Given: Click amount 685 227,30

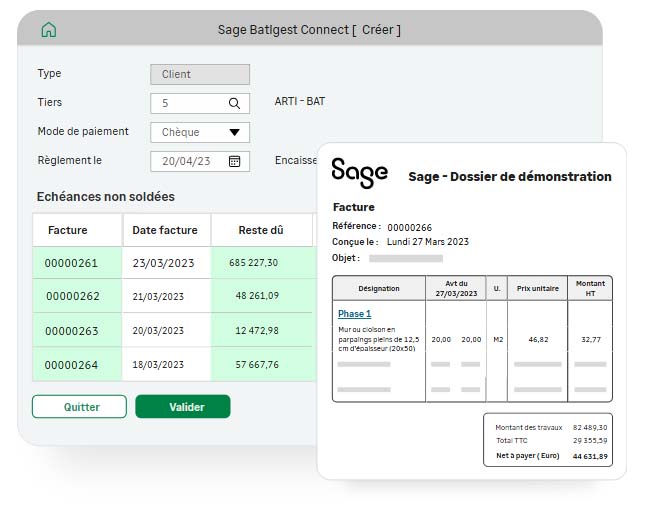Looking at the screenshot, I should tap(254, 263).
